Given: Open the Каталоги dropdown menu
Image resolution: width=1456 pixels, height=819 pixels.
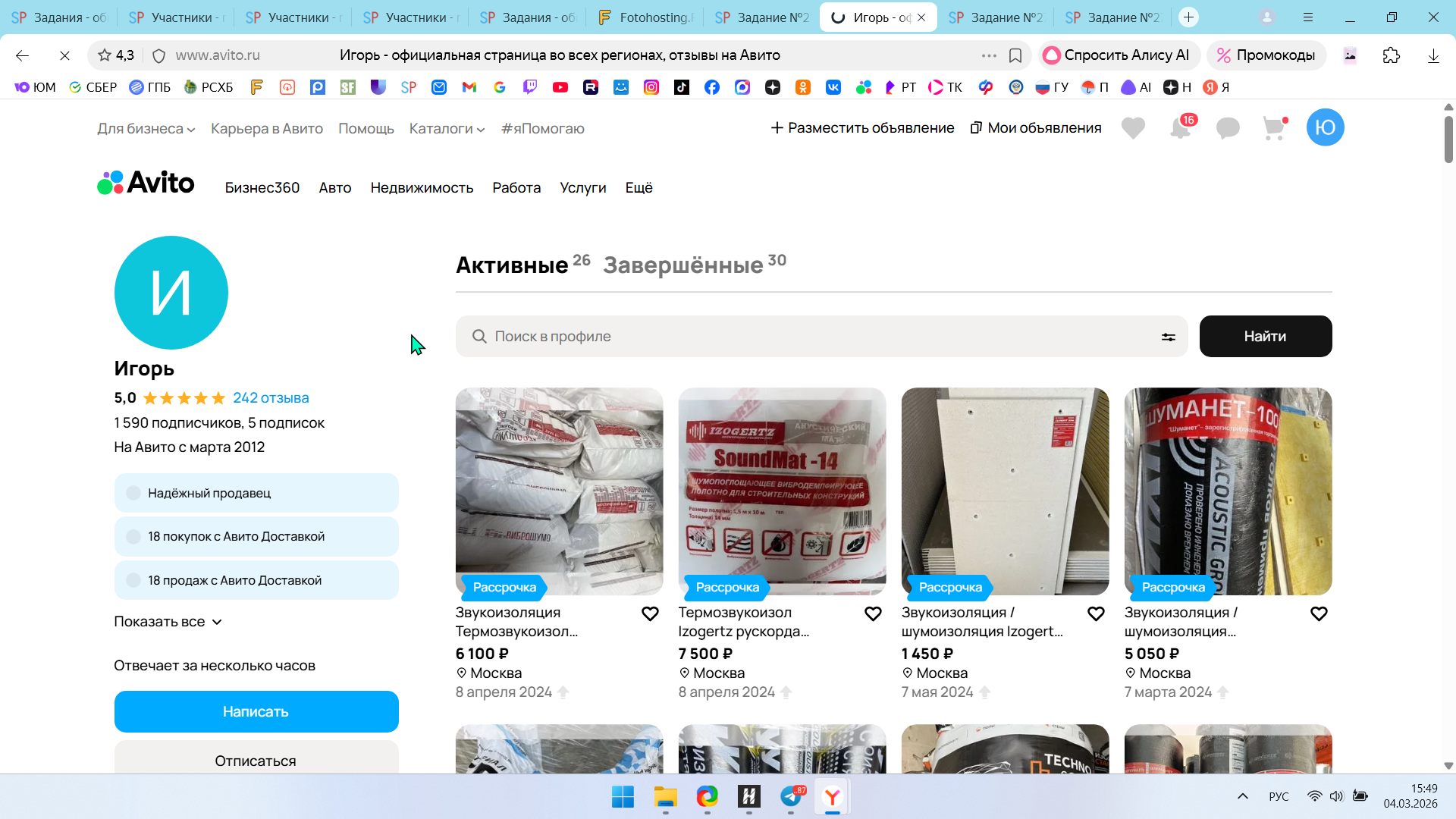Looking at the screenshot, I should [x=447, y=129].
